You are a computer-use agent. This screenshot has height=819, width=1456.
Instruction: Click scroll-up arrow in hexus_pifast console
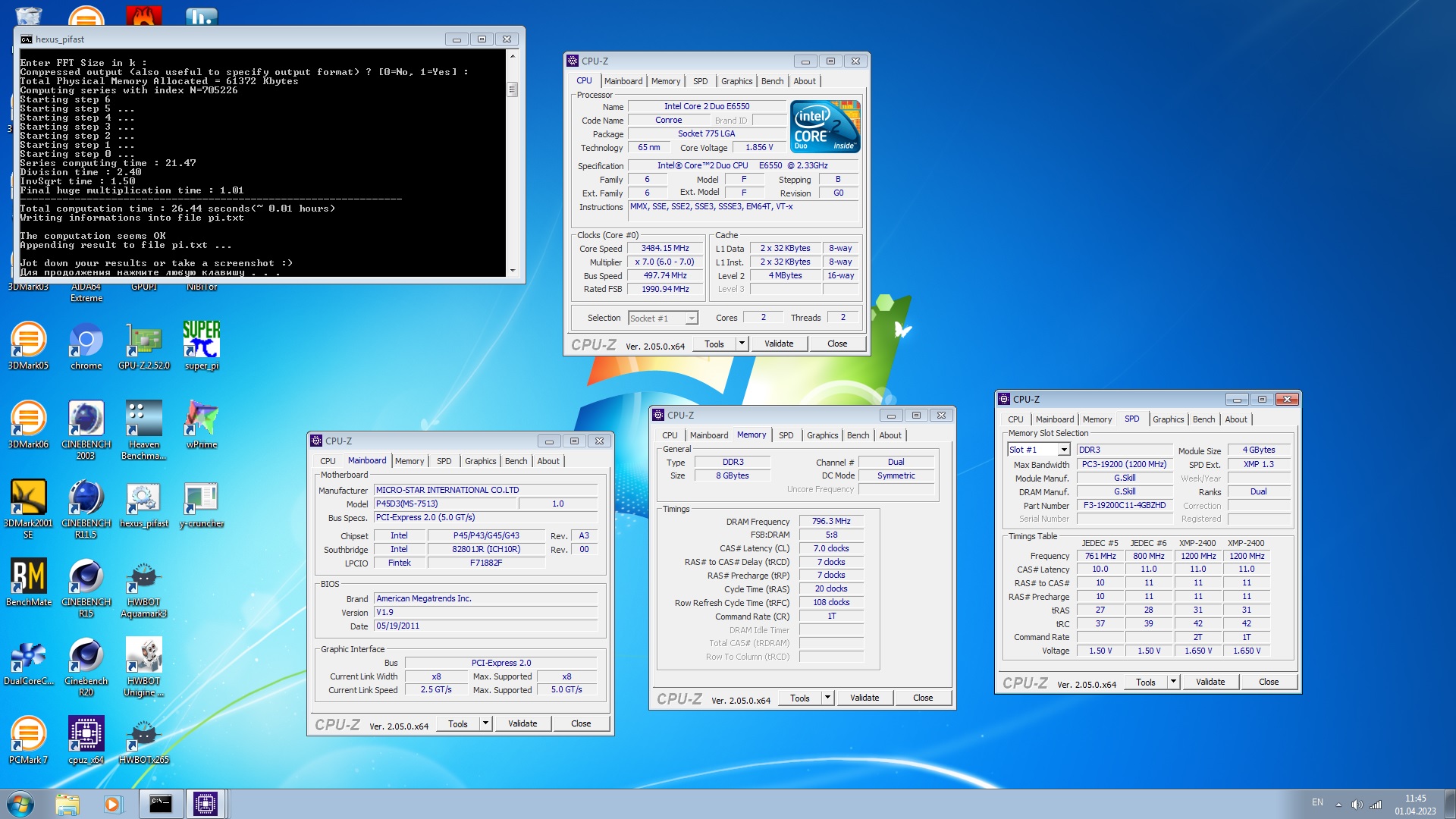pos(512,56)
